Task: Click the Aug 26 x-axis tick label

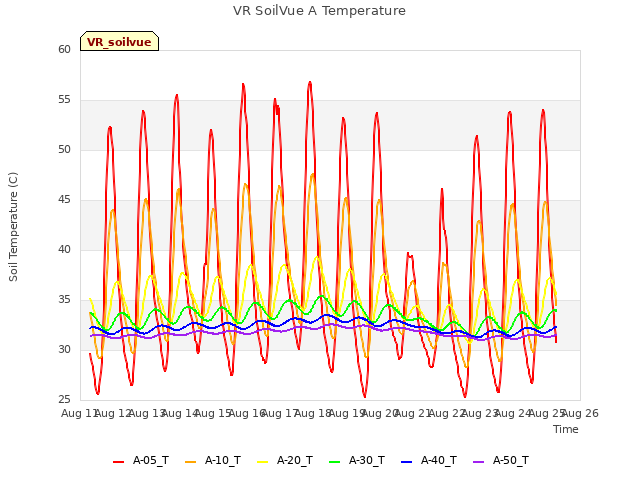Action: 580,413
